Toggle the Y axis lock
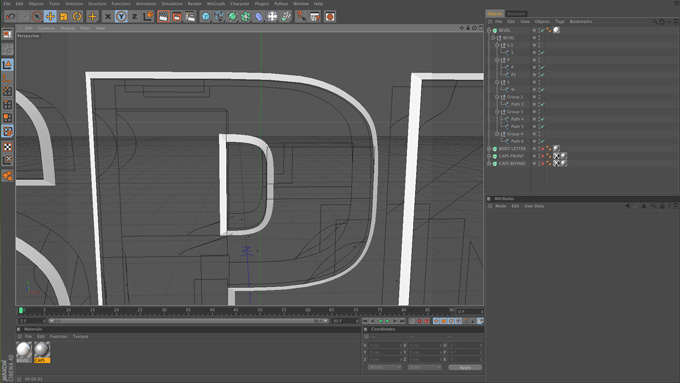The height and width of the screenshot is (383, 680). click(121, 16)
